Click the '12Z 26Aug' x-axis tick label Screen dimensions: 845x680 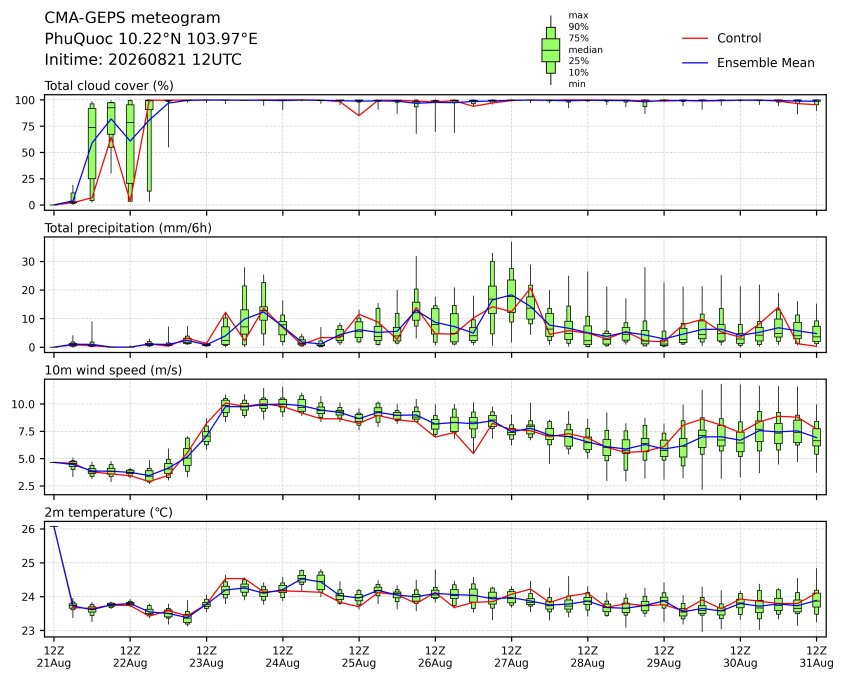coord(435,657)
